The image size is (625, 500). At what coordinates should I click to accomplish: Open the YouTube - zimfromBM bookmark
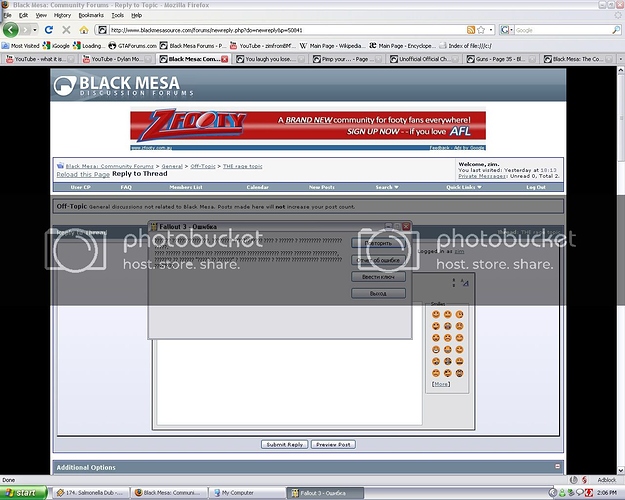tap(263, 46)
